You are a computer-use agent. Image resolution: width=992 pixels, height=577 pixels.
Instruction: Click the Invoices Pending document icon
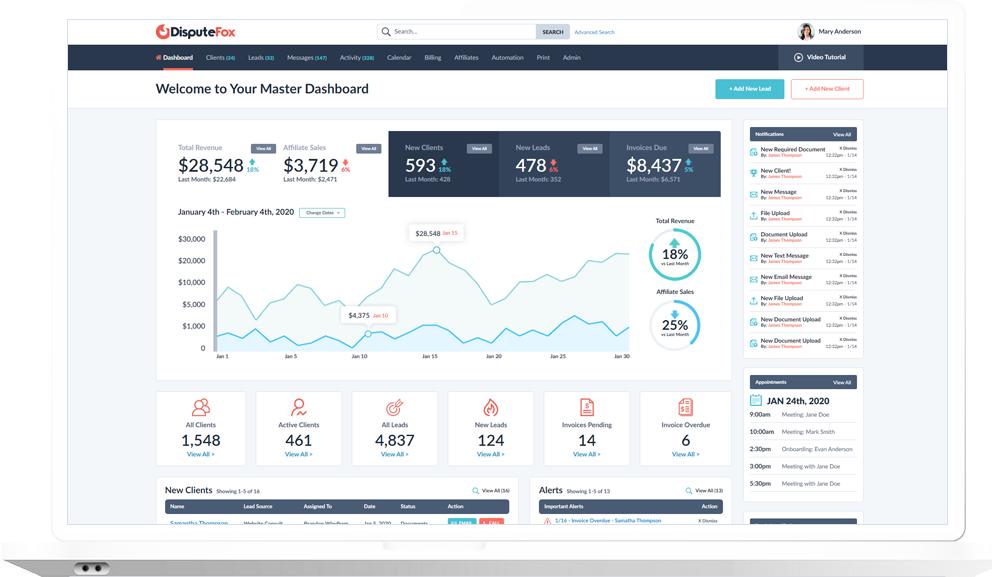pos(587,408)
